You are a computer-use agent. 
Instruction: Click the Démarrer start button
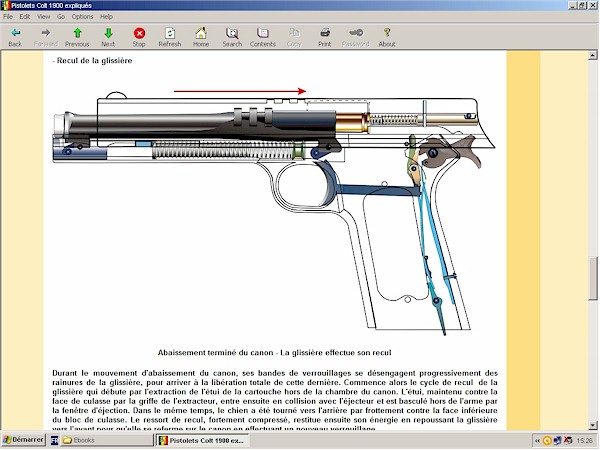click(24, 440)
